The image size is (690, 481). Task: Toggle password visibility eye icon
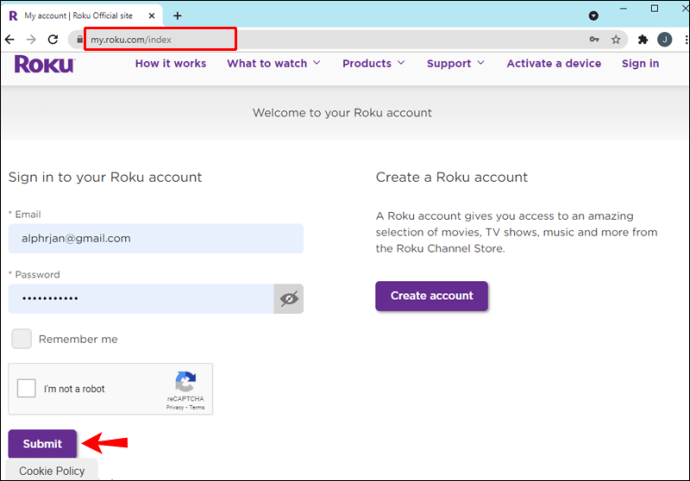tap(289, 299)
